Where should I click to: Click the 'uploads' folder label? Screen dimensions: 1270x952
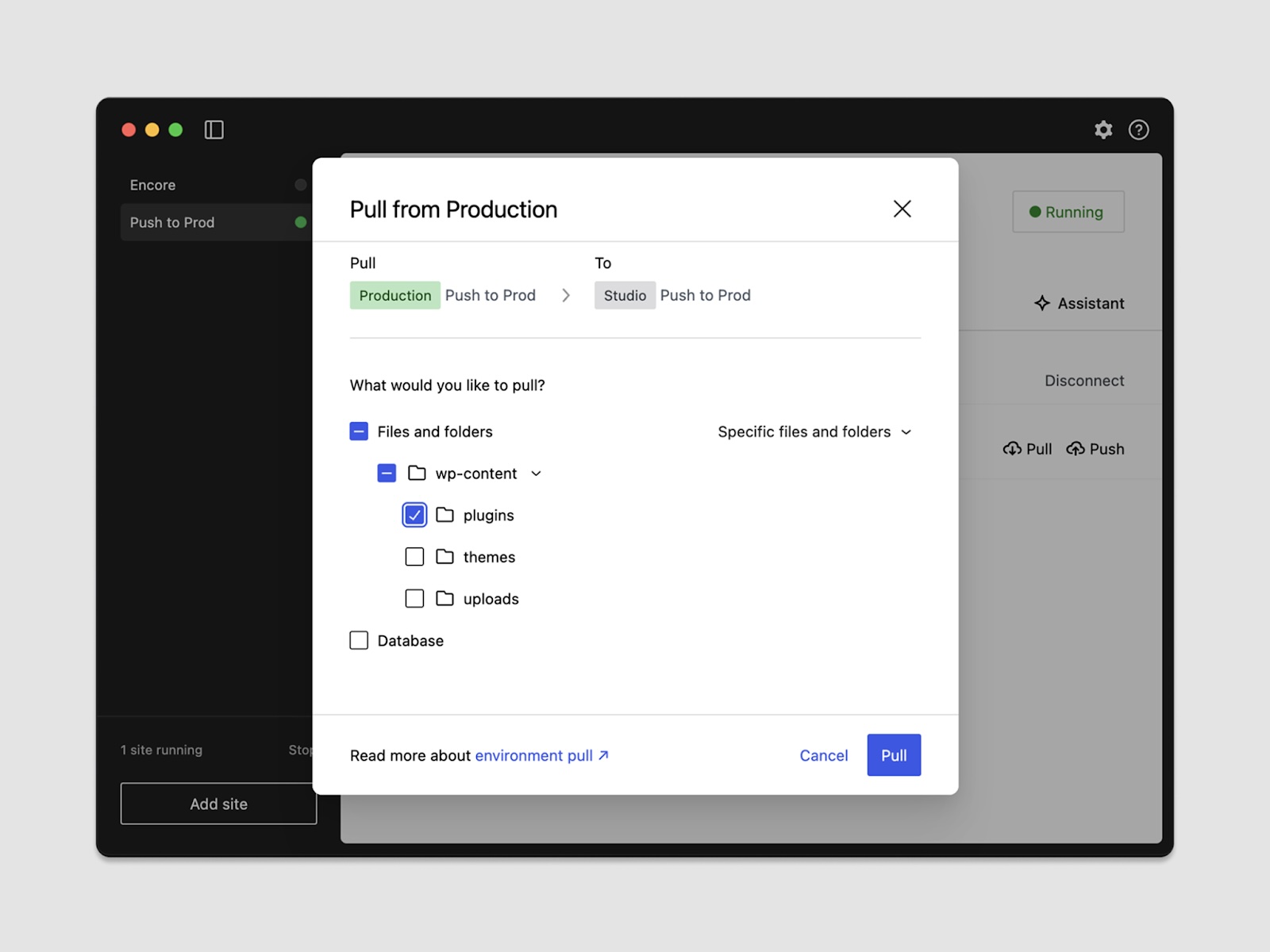coord(491,599)
